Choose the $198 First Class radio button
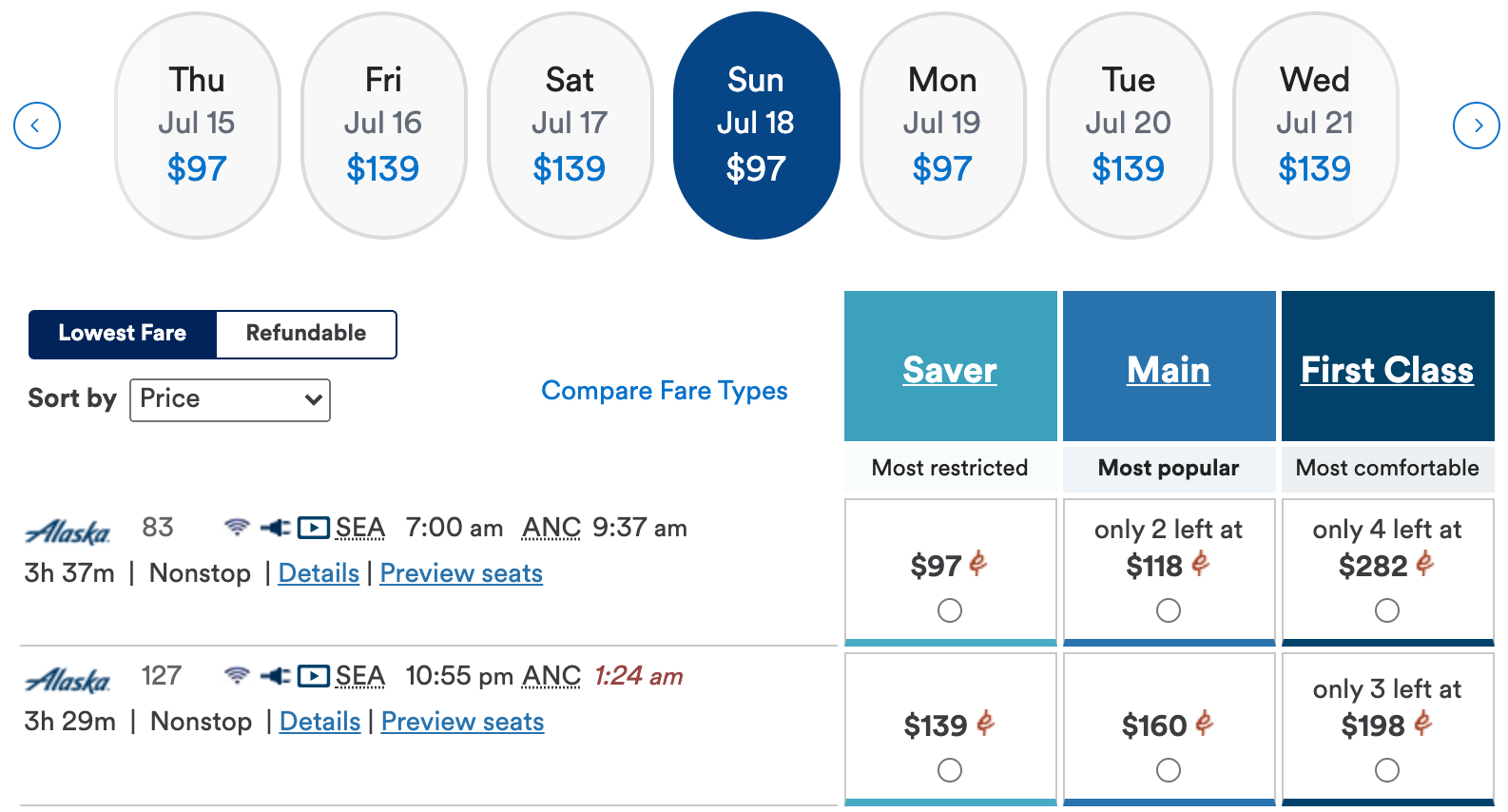 (1387, 770)
